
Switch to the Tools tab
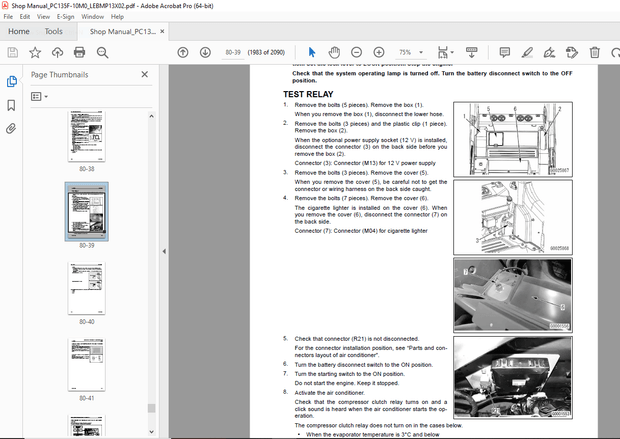[53, 31]
